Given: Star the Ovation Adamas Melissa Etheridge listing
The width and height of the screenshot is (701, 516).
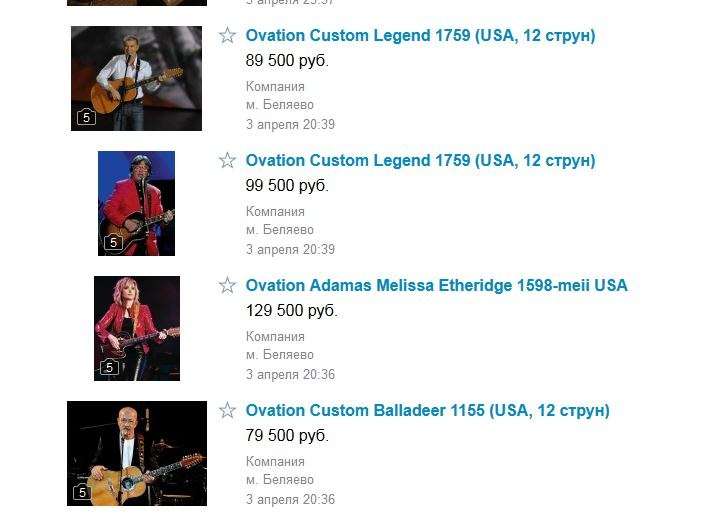Looking at the screenshot, I should (x=227, y=285).
